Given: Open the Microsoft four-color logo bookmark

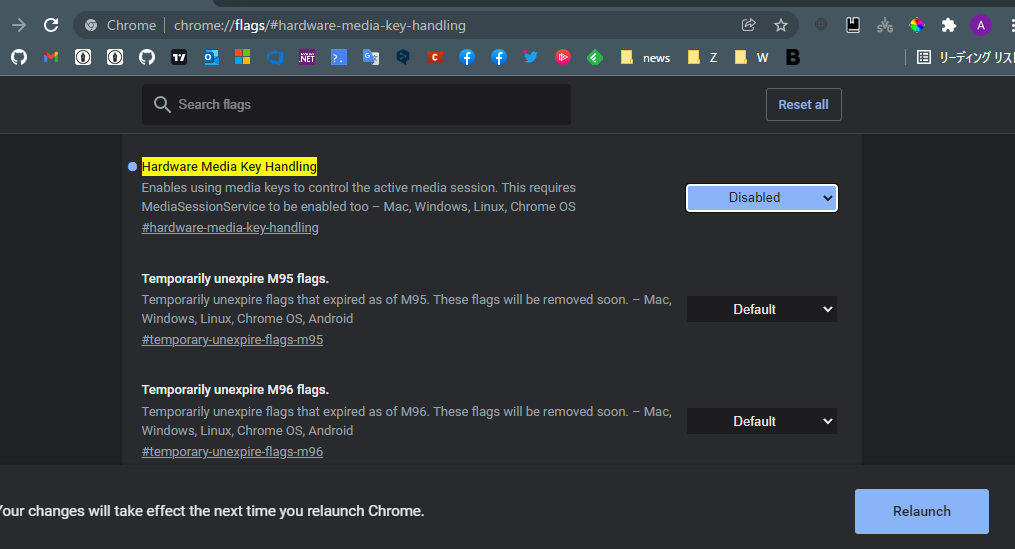Looking at the screenshot, I should coord(243,58).
